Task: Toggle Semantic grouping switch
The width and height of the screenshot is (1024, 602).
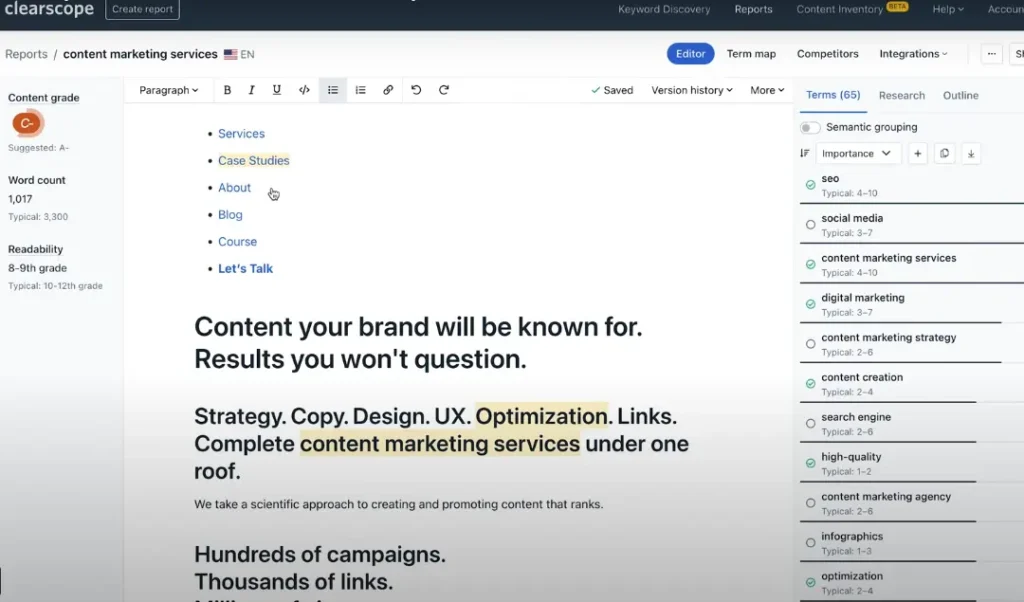Action: [810, 127]
